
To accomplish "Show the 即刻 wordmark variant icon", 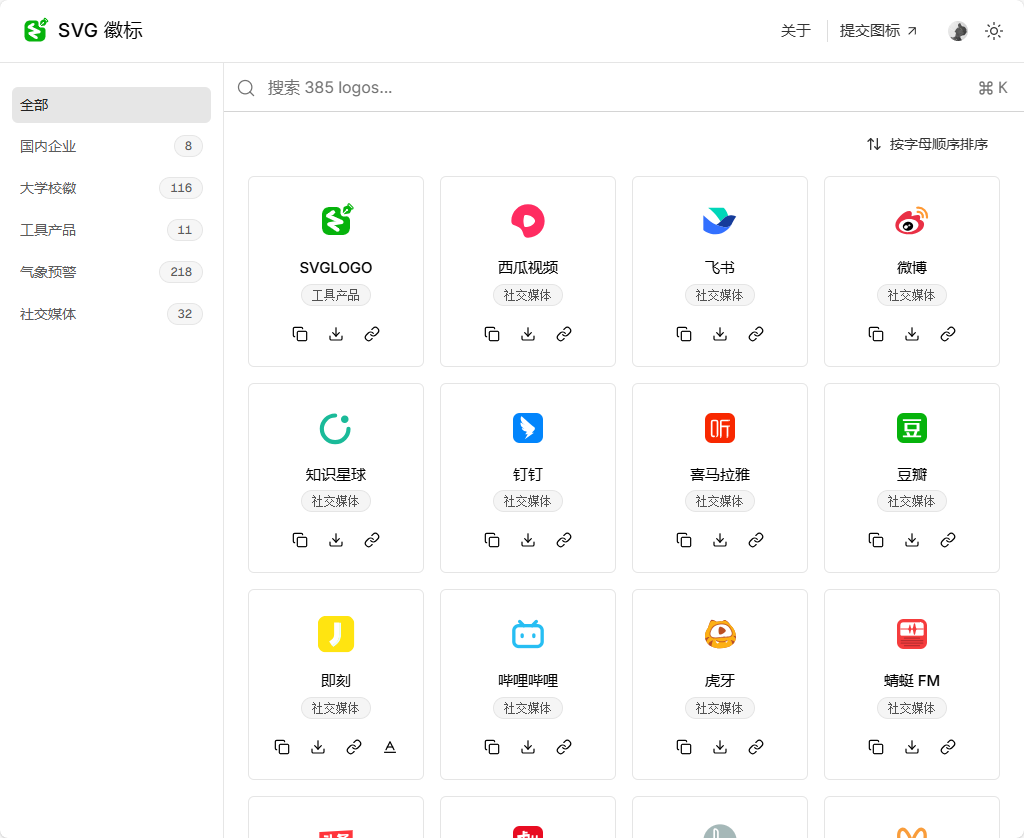I will click(390, 747).
